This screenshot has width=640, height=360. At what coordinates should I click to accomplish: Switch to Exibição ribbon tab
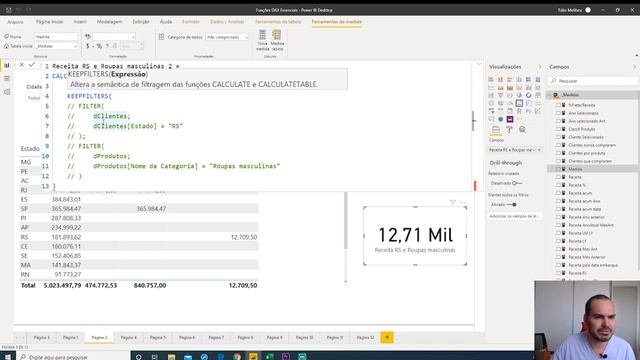141,22
